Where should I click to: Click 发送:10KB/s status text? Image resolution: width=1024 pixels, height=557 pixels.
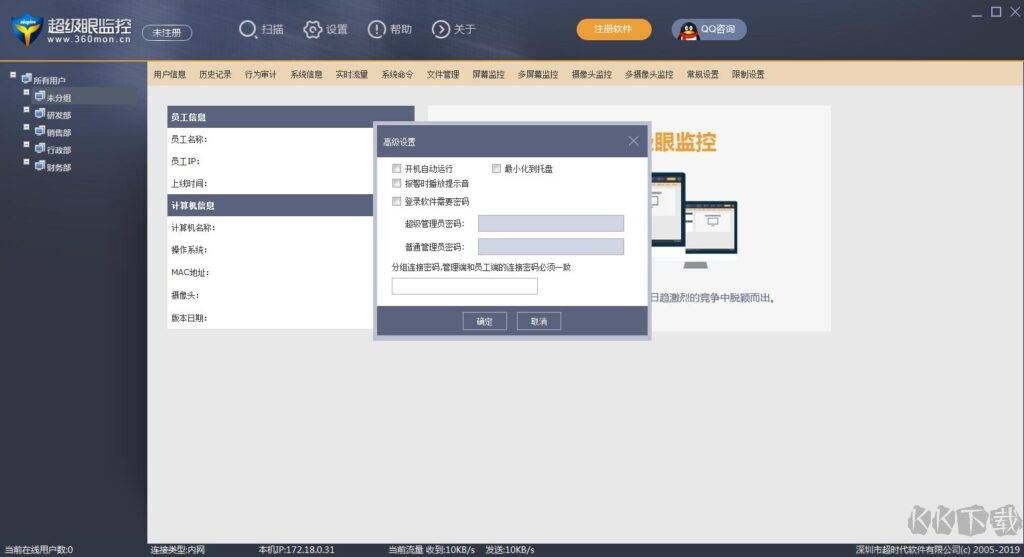pyautogui.click(x=510, y=550)
